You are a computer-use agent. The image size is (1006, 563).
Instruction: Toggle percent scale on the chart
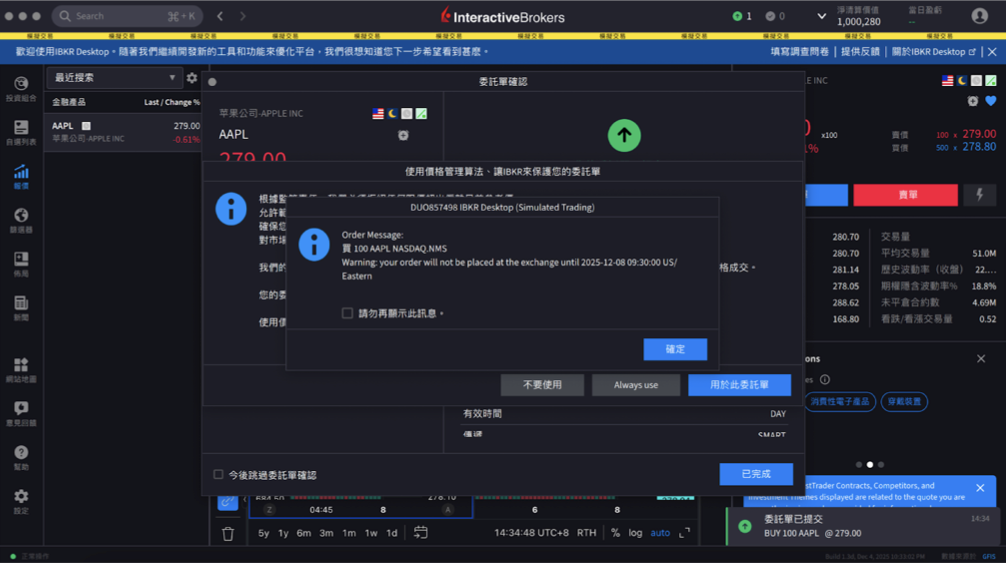click(615, 533)
